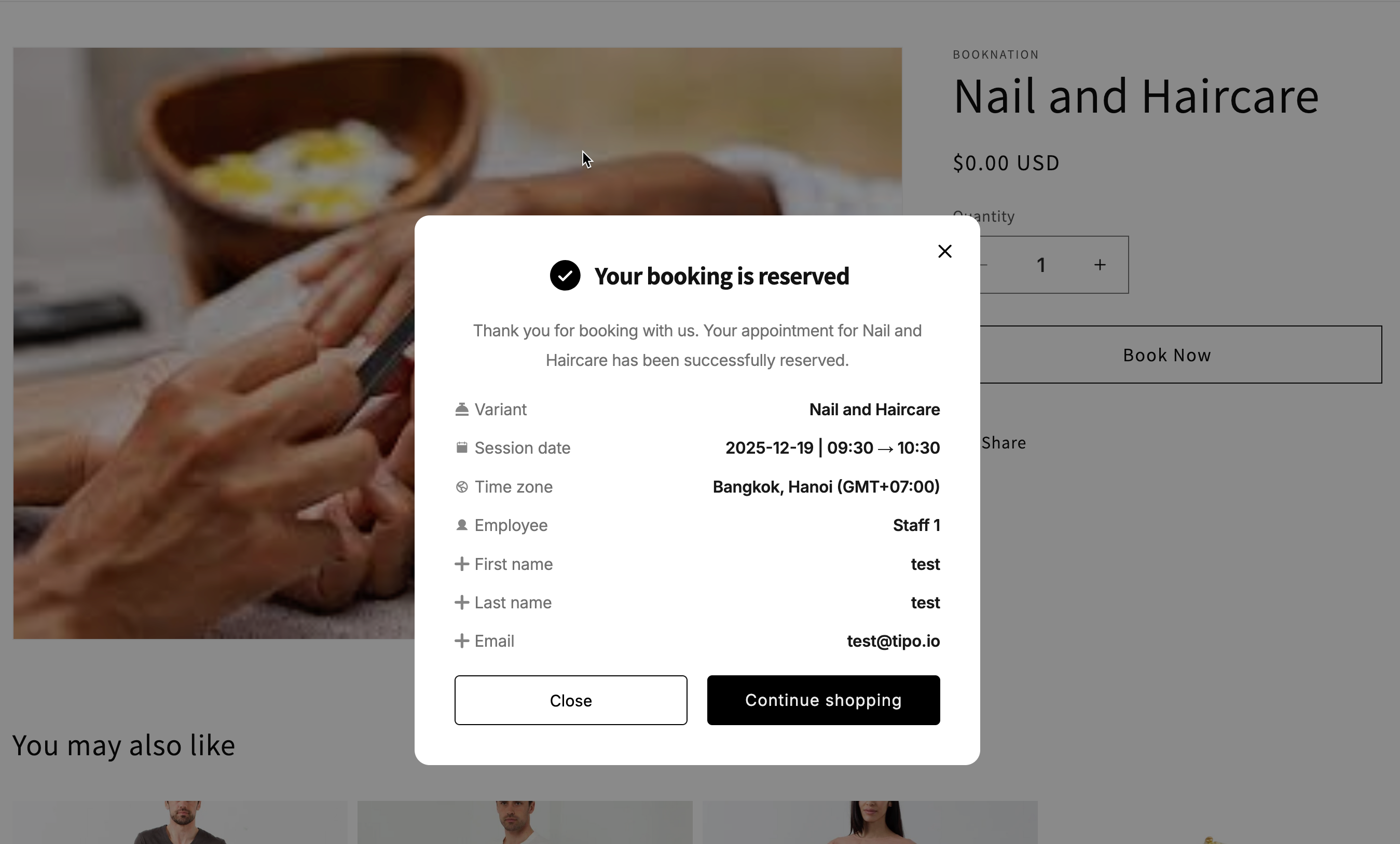
Task: Open first recommended product thumbnail
Action: pos(180,822)
